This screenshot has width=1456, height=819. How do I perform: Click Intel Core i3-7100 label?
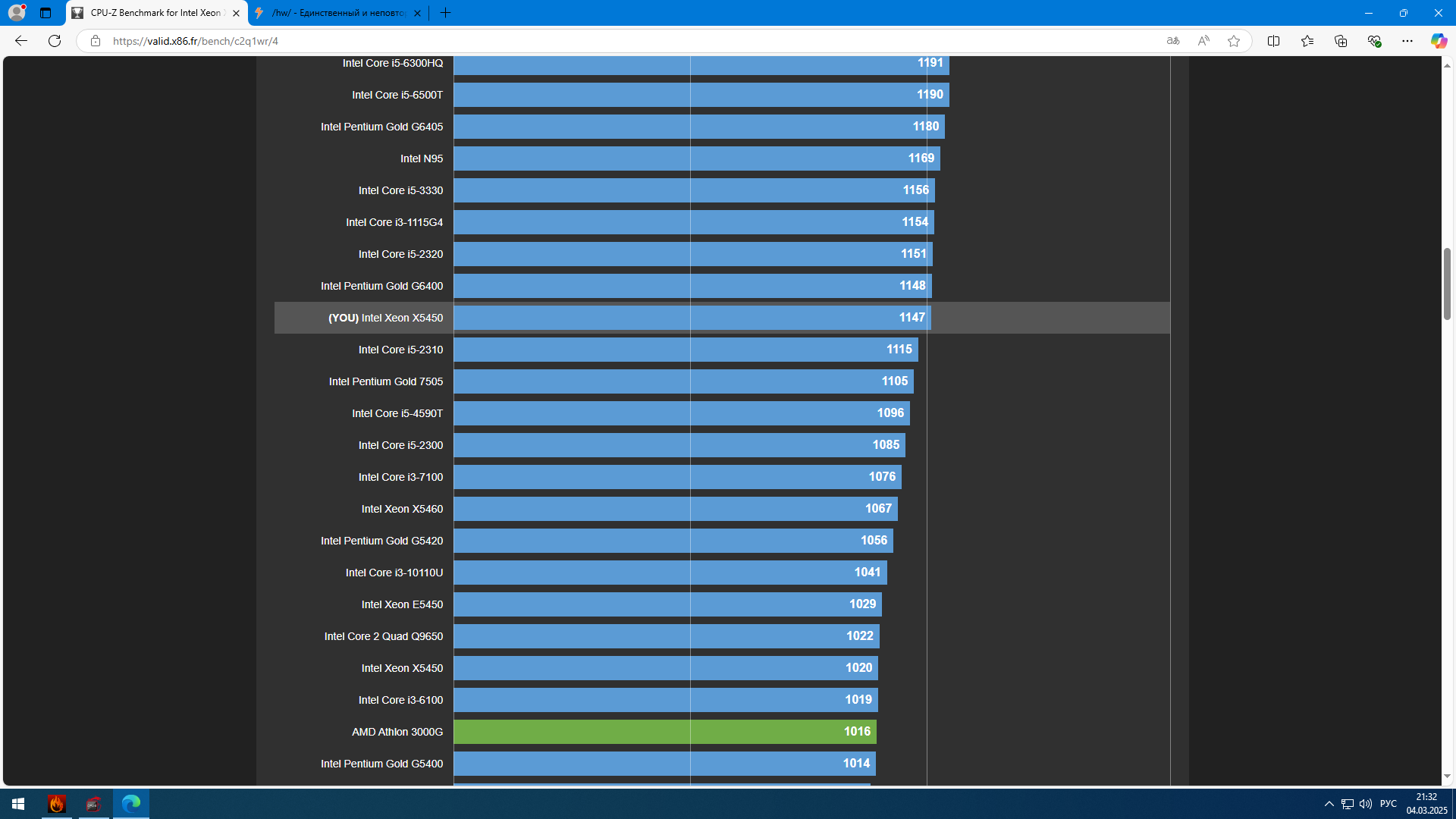[x=400, y=477]
